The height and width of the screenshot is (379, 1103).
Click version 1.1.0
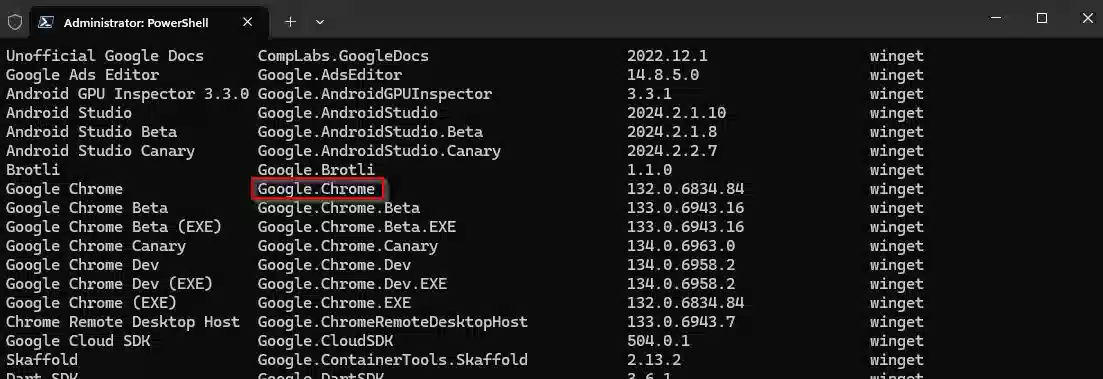(x=649, y=169)
